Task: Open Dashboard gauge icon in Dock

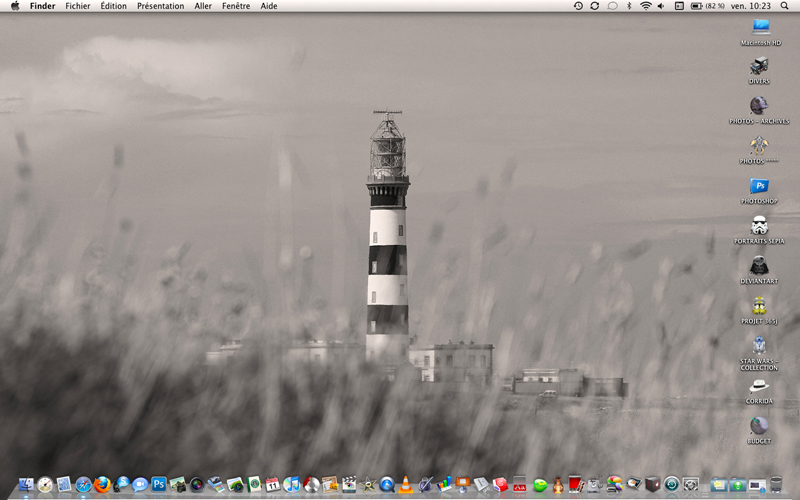Action: pos(45,485)
